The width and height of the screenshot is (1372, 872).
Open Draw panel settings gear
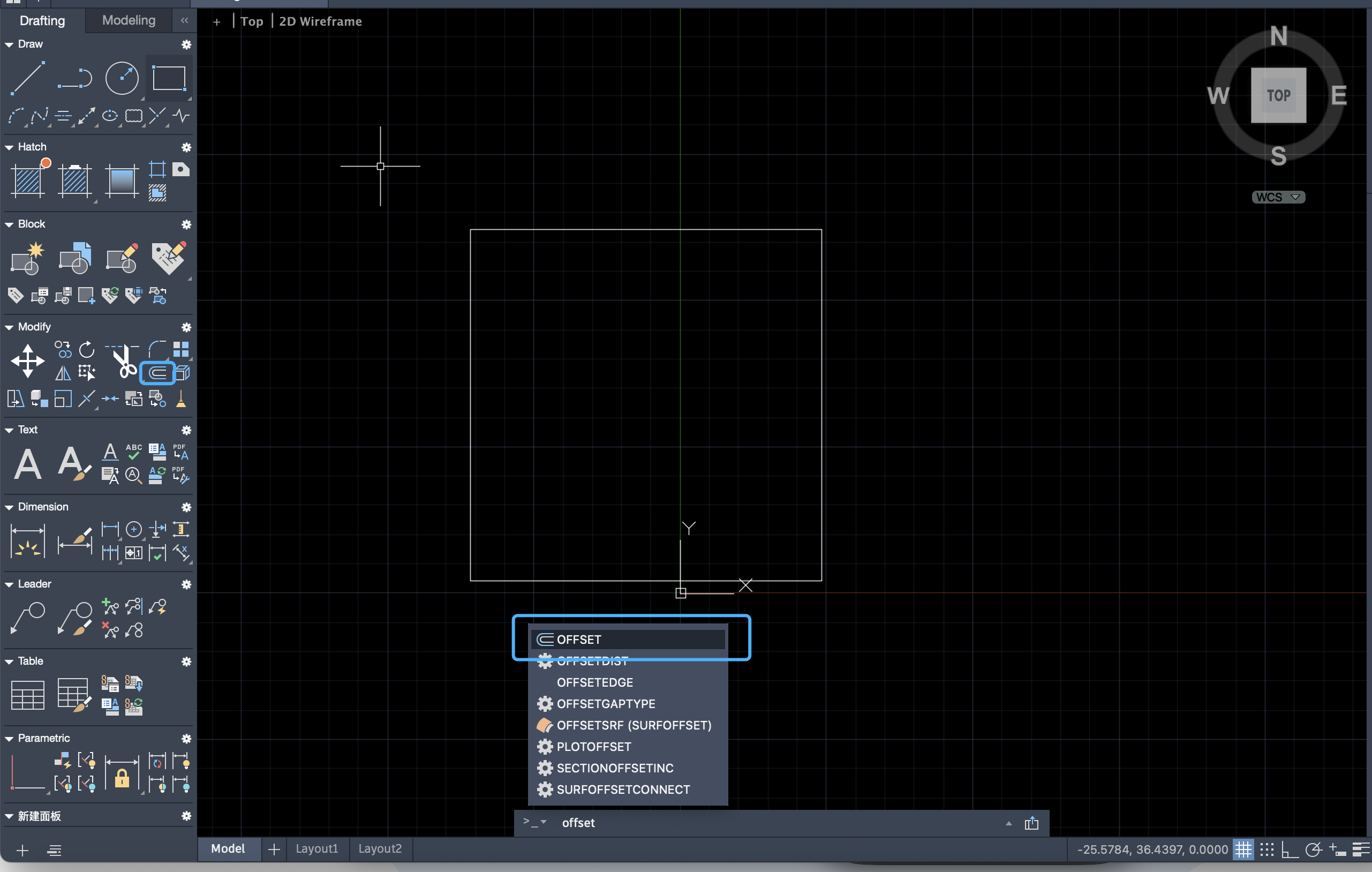click(186, 44)
